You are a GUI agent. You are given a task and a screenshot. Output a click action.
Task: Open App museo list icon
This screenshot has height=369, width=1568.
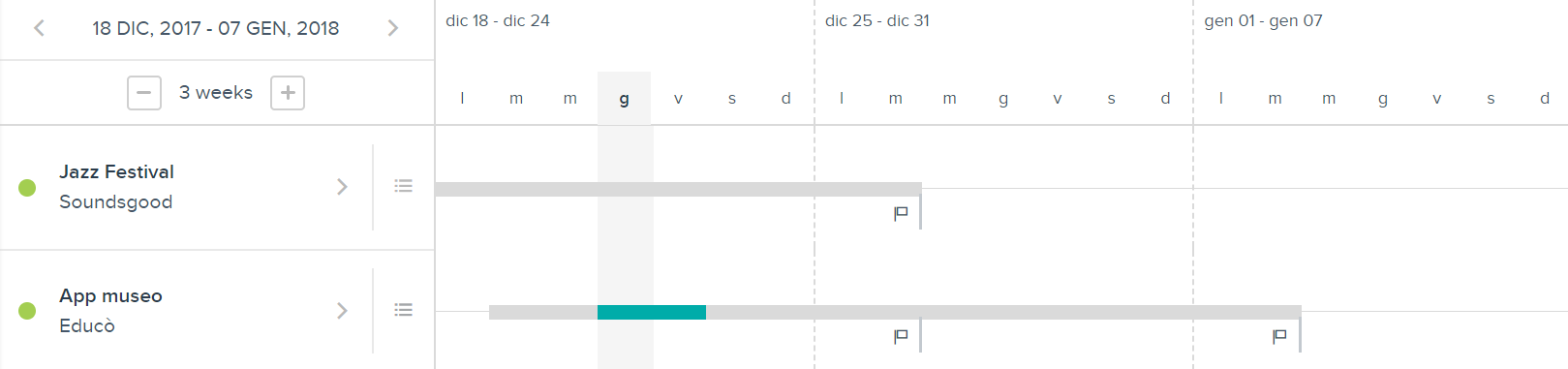[404, 310]
